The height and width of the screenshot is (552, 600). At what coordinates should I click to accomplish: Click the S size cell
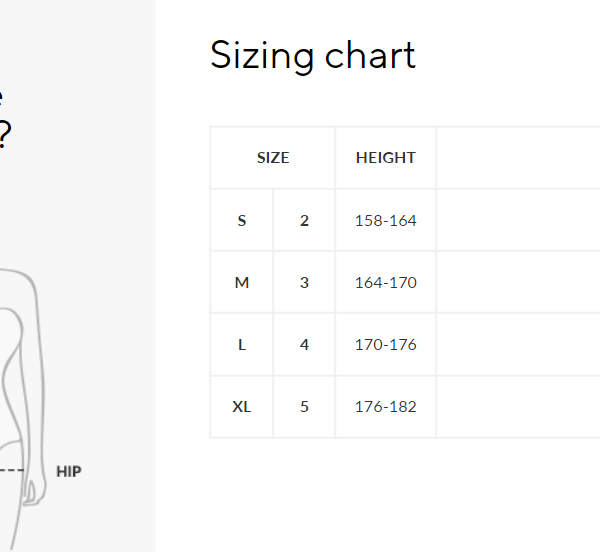(242, 220)
